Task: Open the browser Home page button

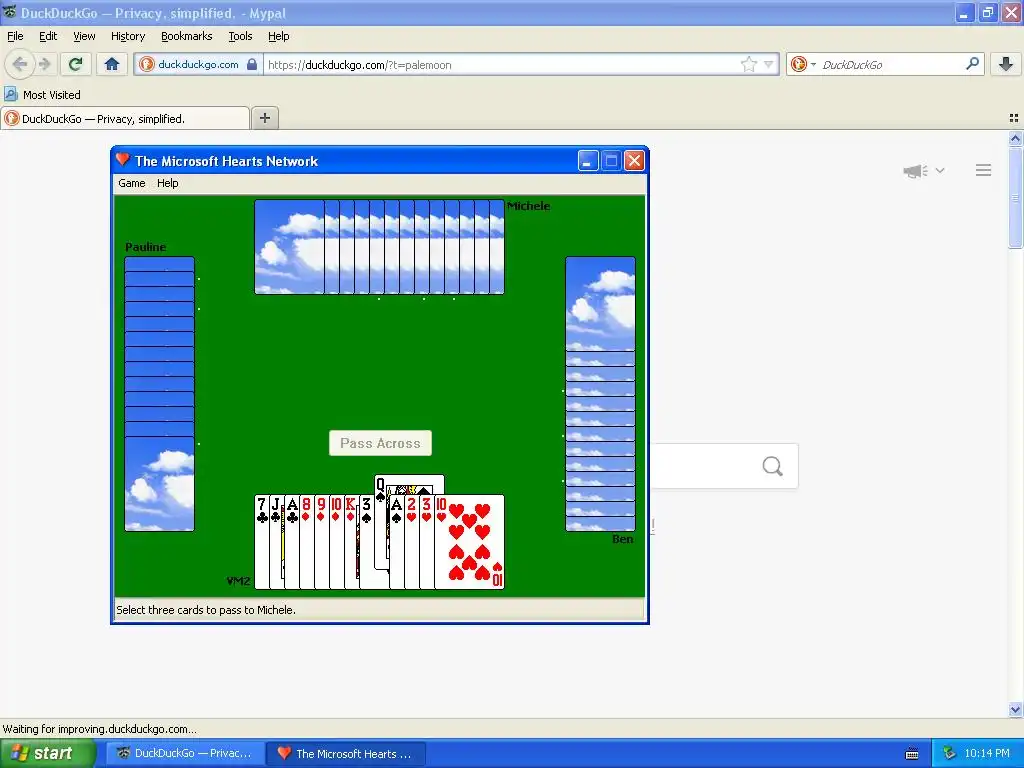Action: 112,64
